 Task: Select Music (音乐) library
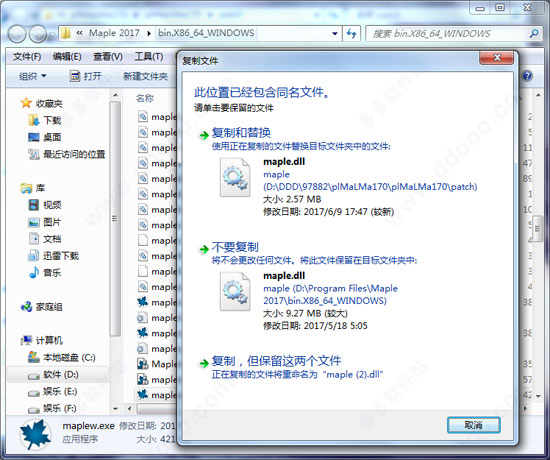pos(45,273)
